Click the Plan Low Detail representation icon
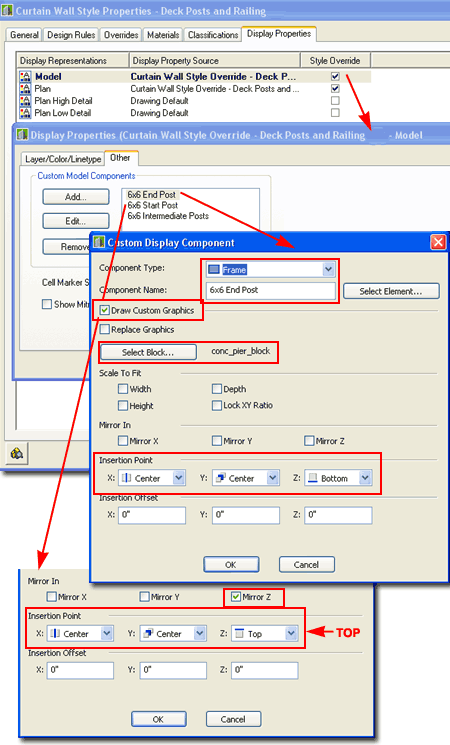Viewport: 450px width, 745px height. (25, 113)
